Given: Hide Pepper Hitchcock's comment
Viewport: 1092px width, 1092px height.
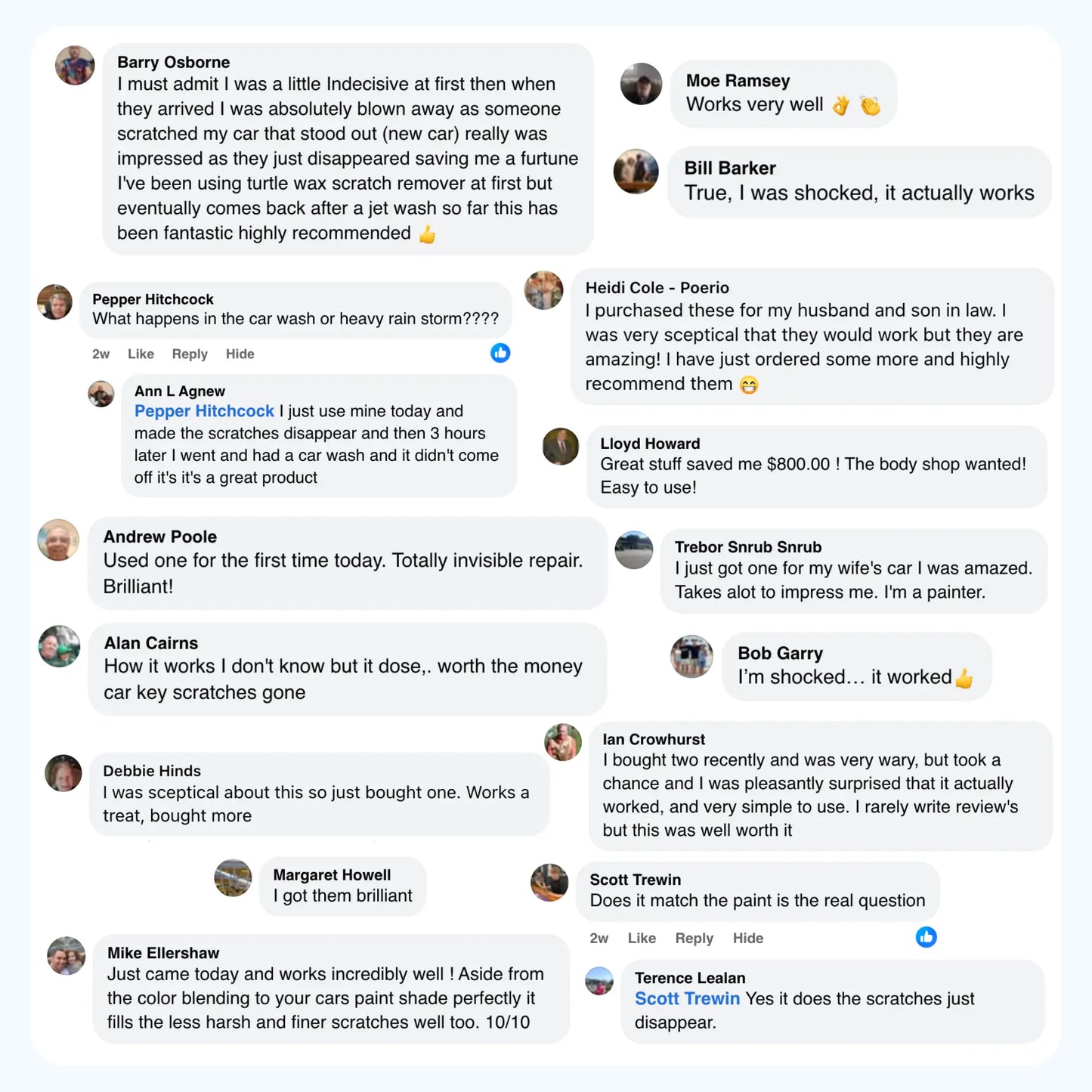Looking at the screenshot, I should (x=240, y=354).
